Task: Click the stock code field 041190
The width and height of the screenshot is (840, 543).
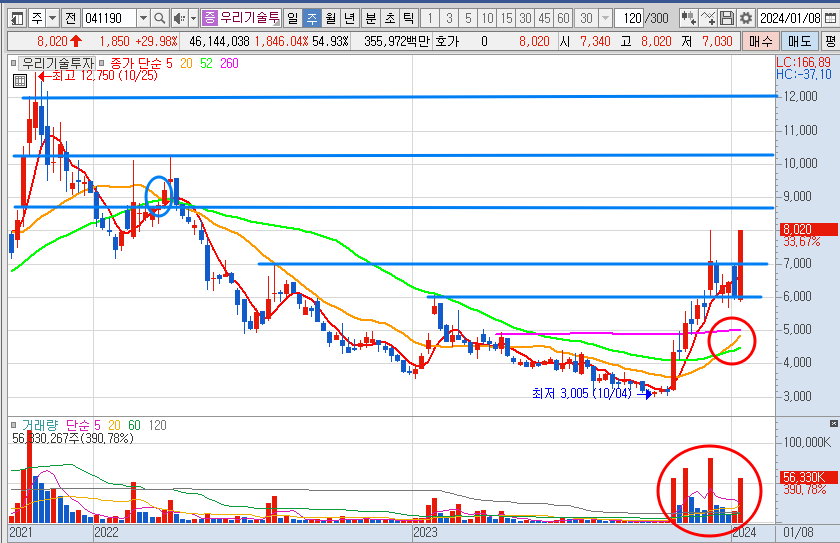Action: point(110,19)
